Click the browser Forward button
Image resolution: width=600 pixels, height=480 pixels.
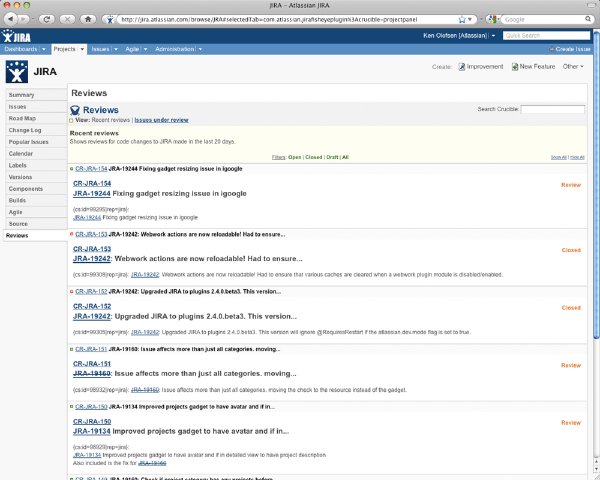(x=23, y=19)
